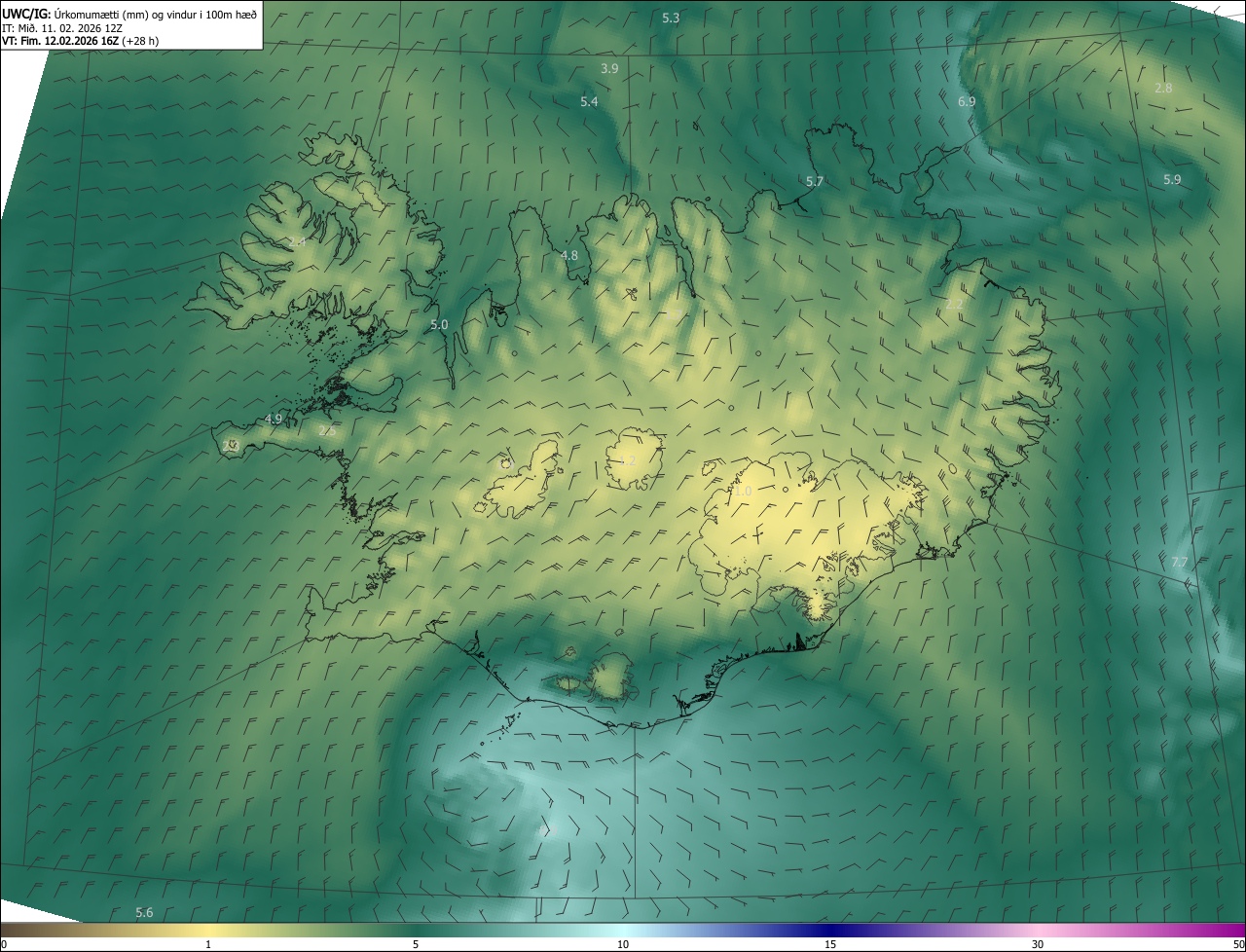Click the 30 tick on the color scale
This screenshot has height=952, width=1246.
click(x=1038, y=944)
